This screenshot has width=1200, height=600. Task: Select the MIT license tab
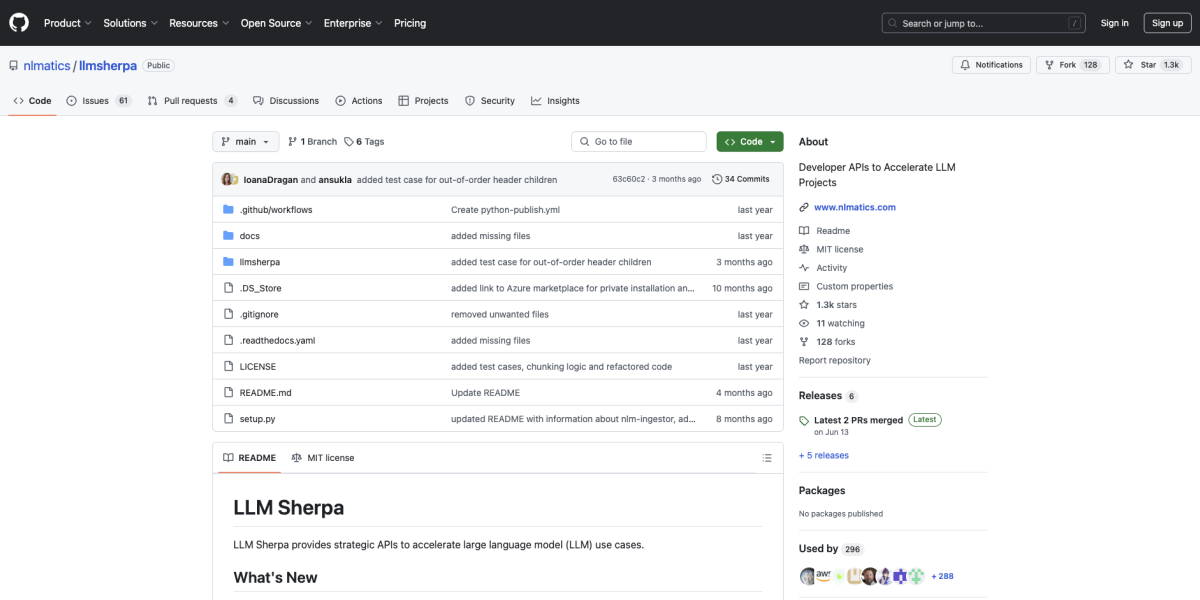click(322, 458)
